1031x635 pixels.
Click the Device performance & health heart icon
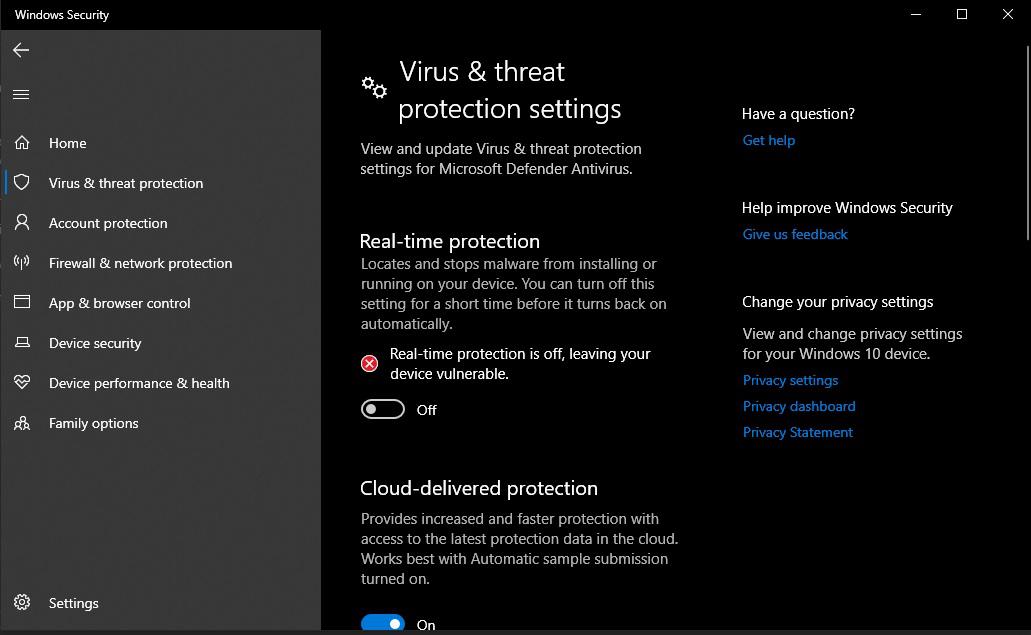point(22,383)
